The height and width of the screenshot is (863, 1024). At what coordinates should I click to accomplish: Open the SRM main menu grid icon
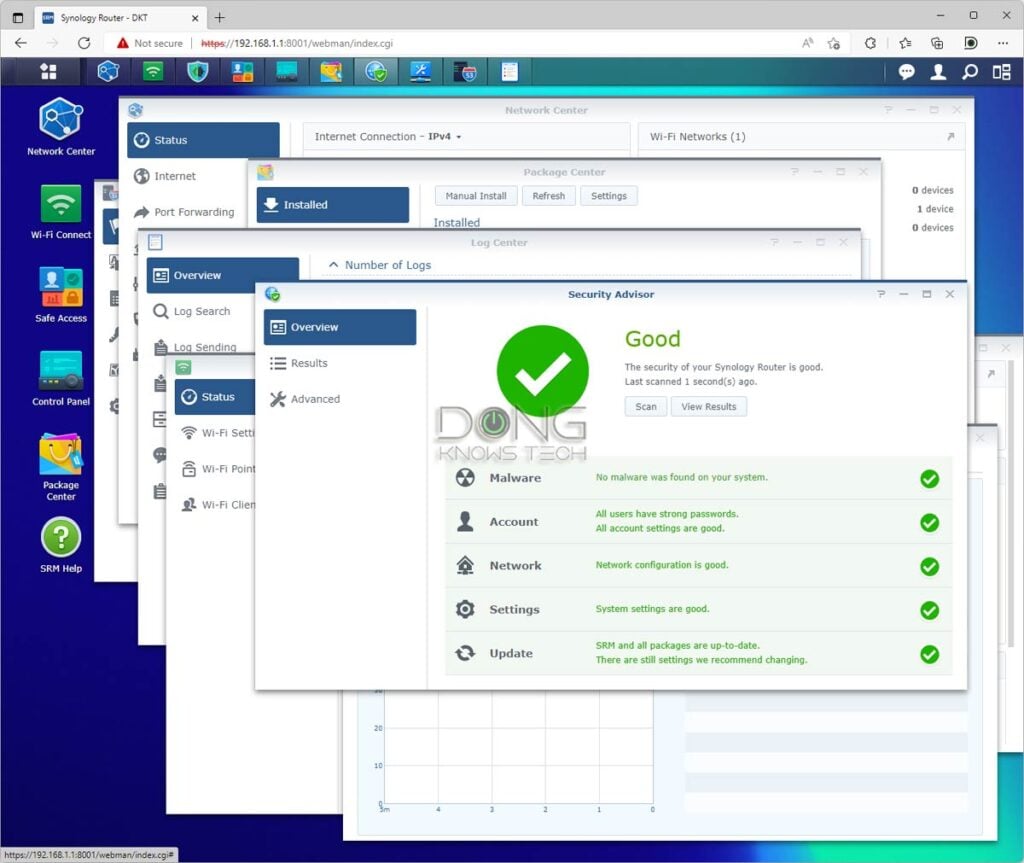[x=48, y=71]
